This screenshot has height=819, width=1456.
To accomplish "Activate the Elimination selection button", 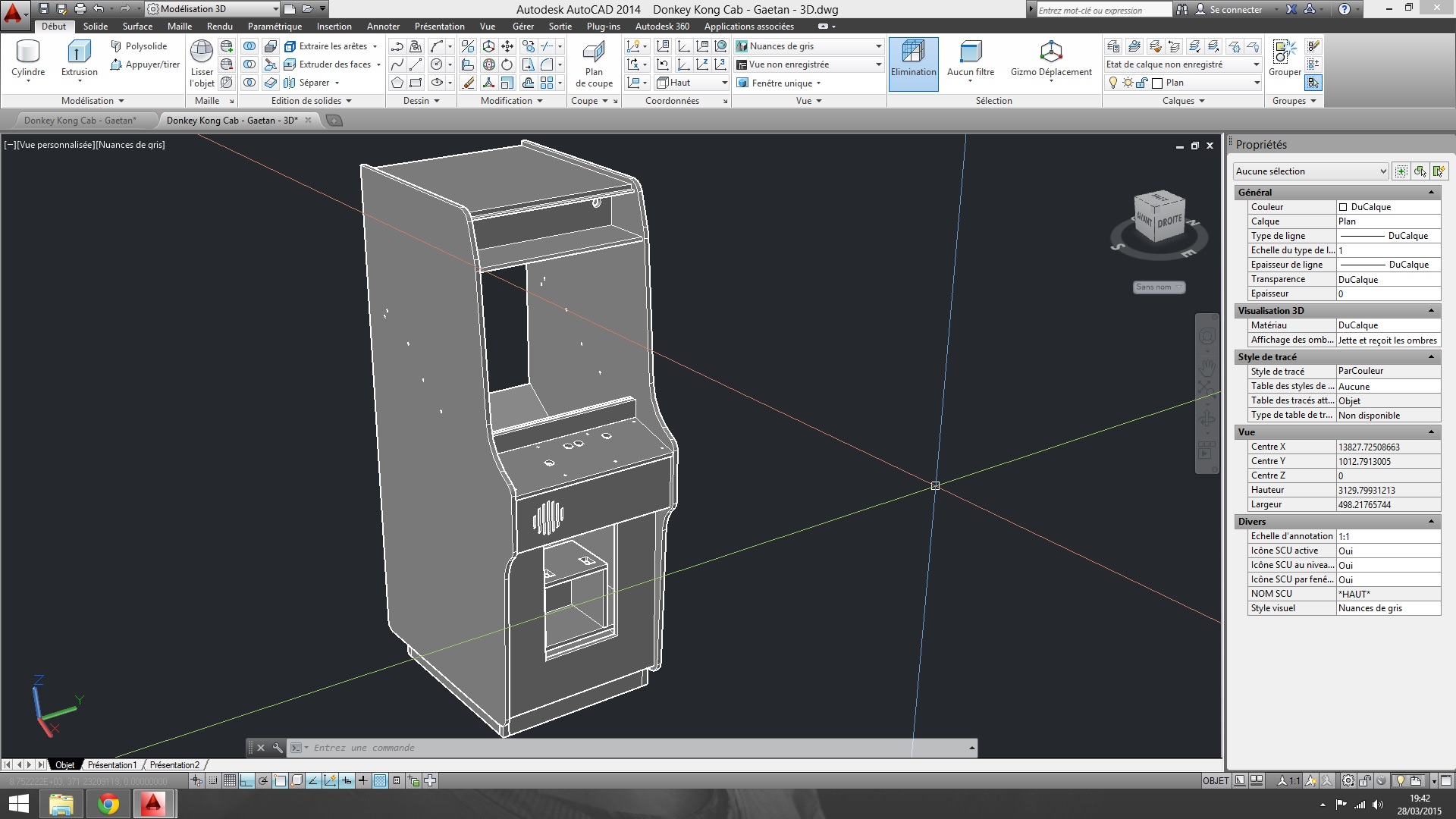I will tap(913, 64).
